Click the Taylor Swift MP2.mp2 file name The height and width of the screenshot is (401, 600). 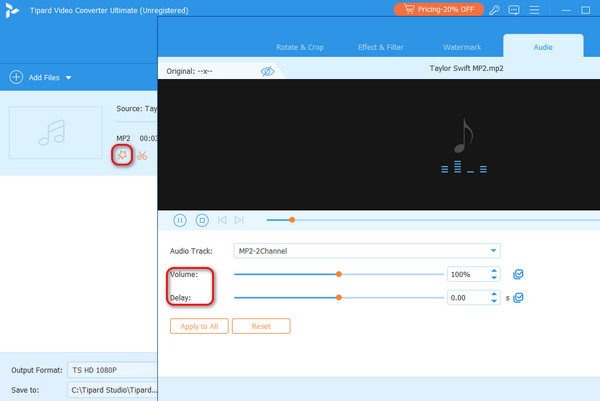[x=466, y=68]
